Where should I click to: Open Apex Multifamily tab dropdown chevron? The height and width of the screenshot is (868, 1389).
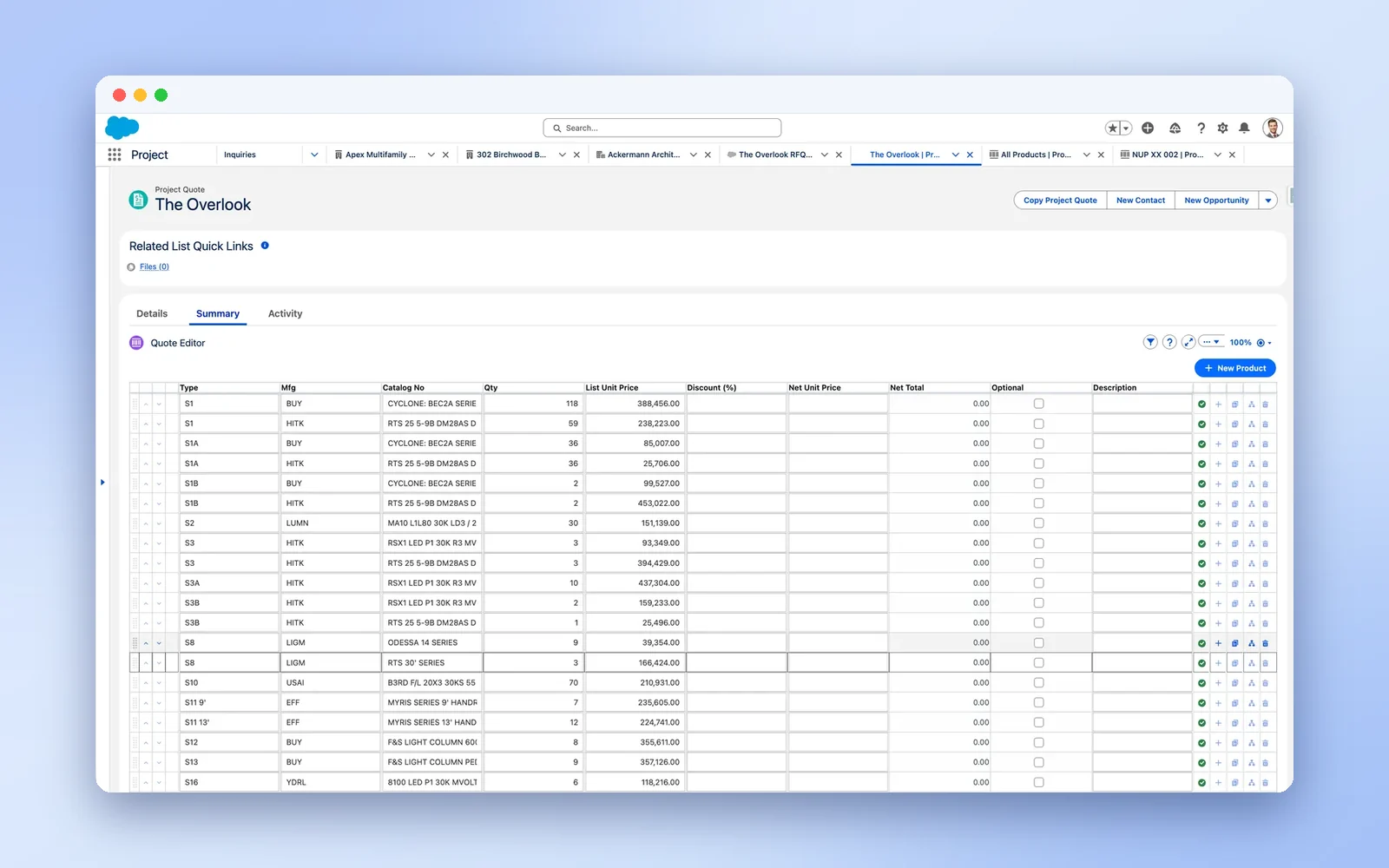(x=431, y=155)
